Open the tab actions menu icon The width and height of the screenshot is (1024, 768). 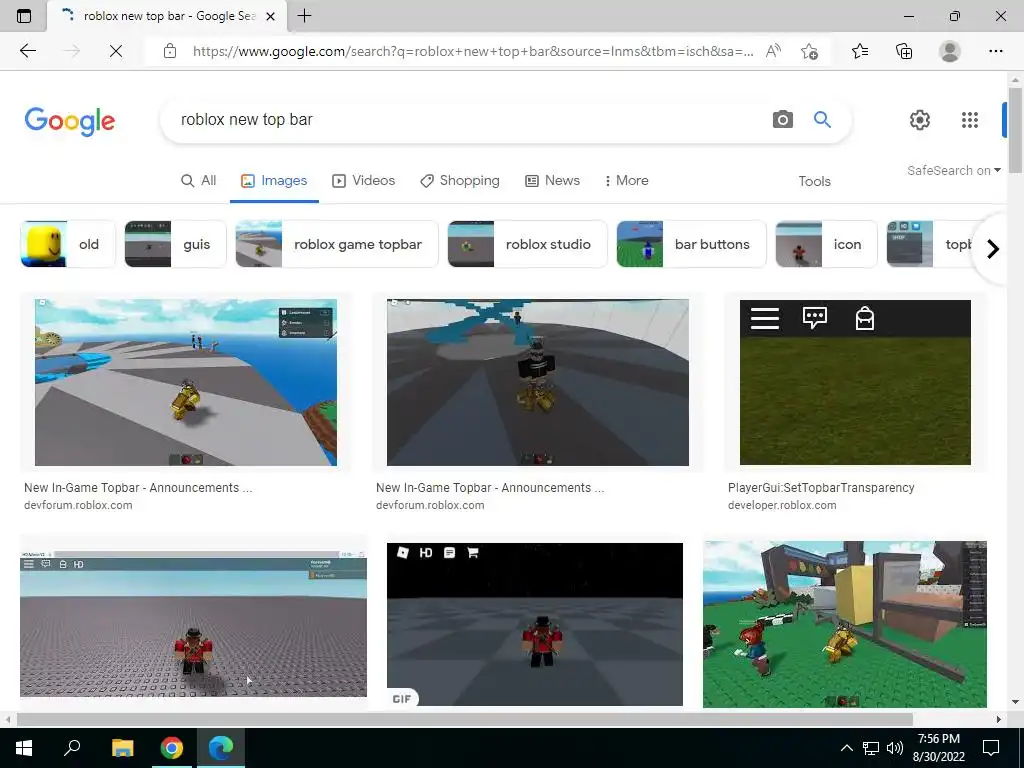point(24,16)
